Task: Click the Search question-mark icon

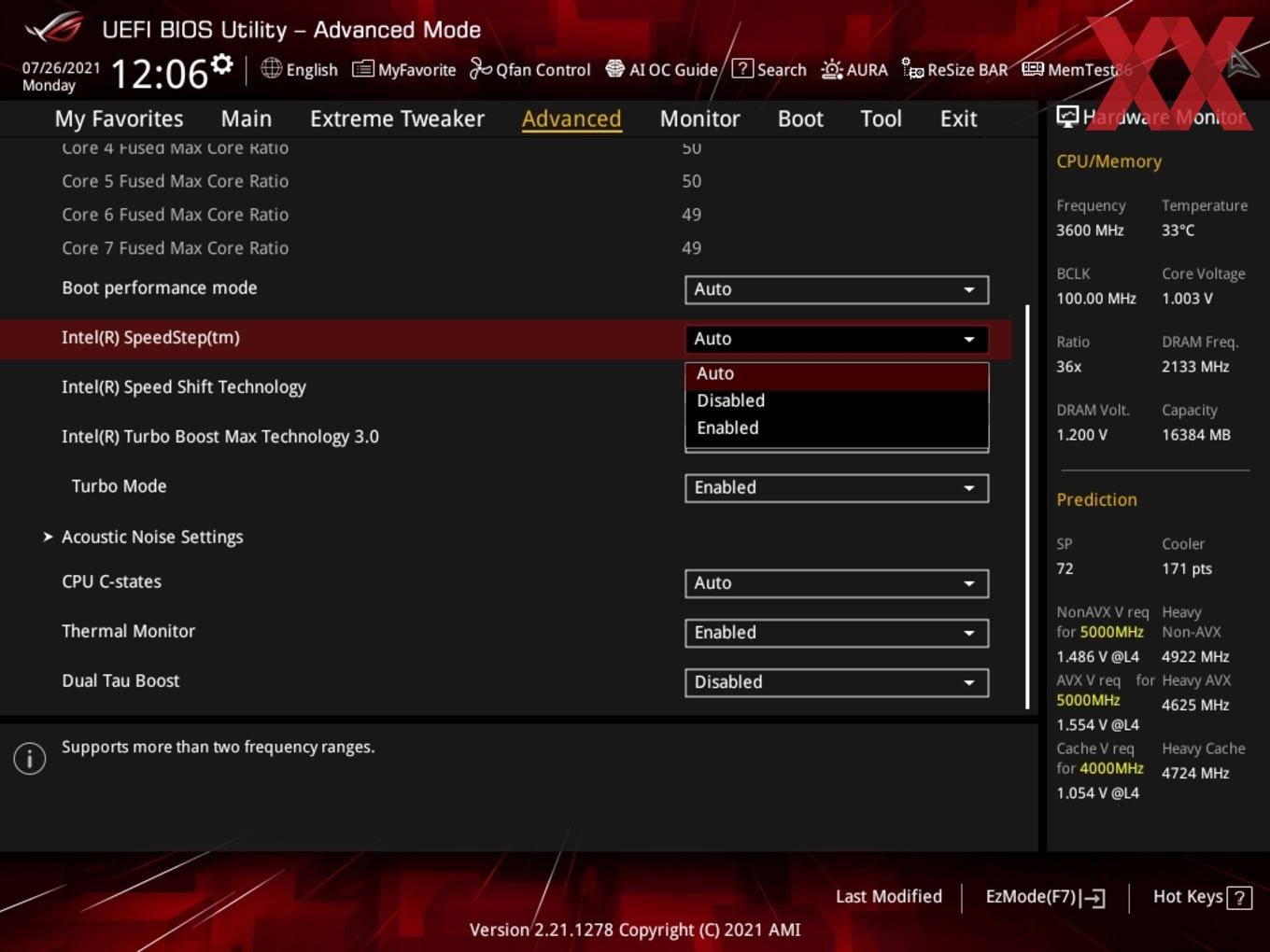Action: coord(742,68)
